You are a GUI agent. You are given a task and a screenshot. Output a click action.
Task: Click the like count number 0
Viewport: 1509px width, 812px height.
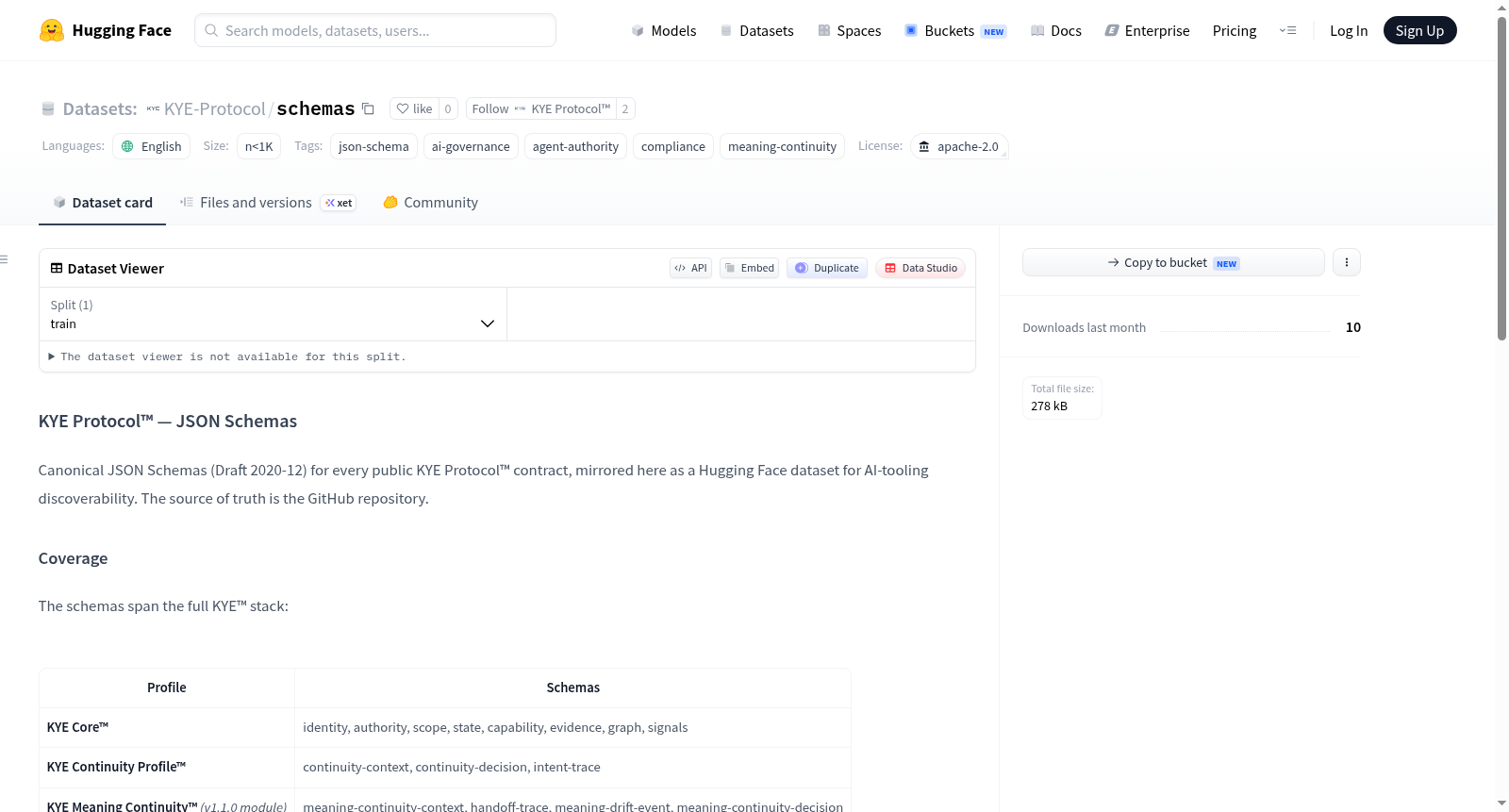pos(448,108)
